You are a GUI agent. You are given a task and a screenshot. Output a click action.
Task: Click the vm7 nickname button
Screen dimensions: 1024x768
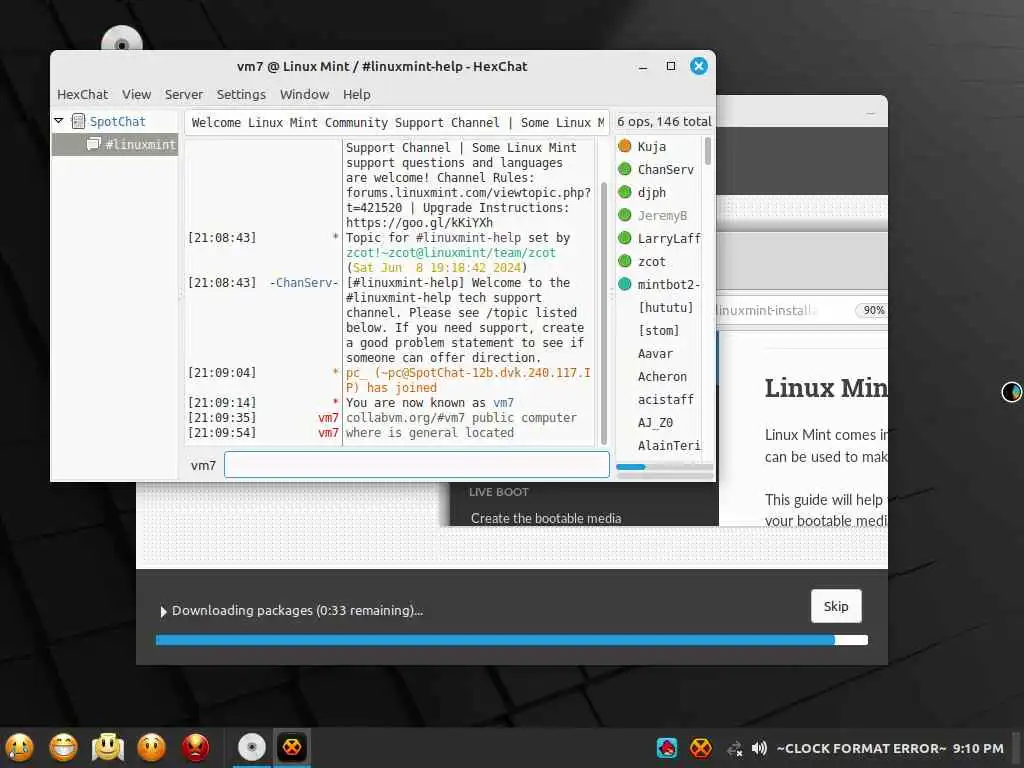pyautogui.click(x=203, y=466)
